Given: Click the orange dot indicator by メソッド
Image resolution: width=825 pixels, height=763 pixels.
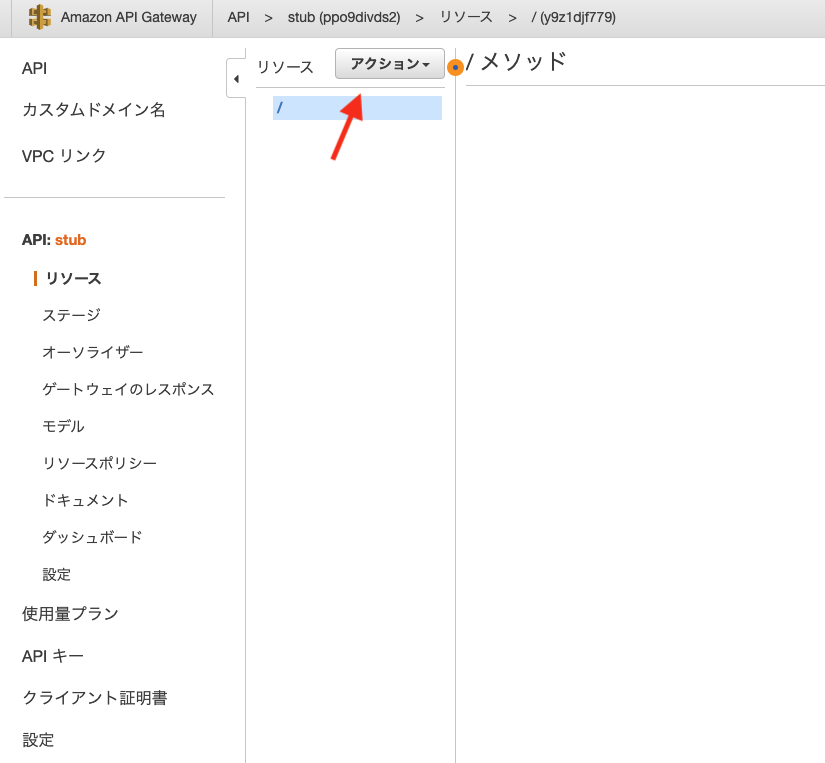Looking at the screenshot, I should pyautogui.click(x=455, y=67).
